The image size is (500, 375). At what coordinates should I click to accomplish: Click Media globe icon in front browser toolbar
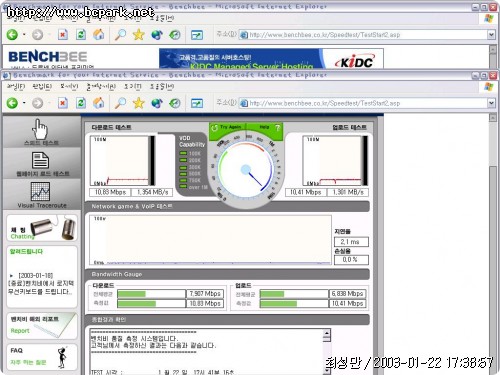(157, 103)
